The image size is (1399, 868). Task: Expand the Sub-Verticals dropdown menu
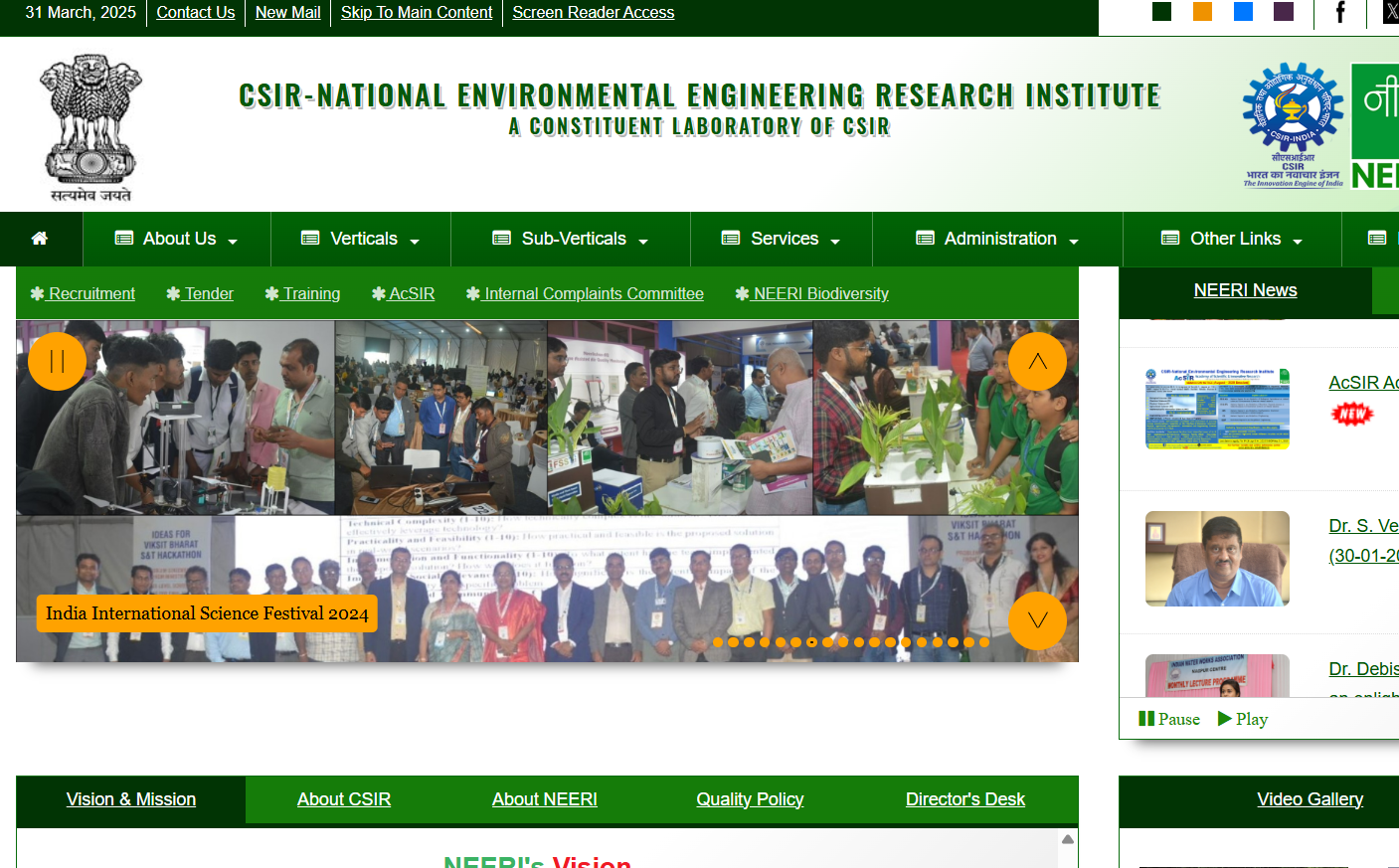click(571, 239)
